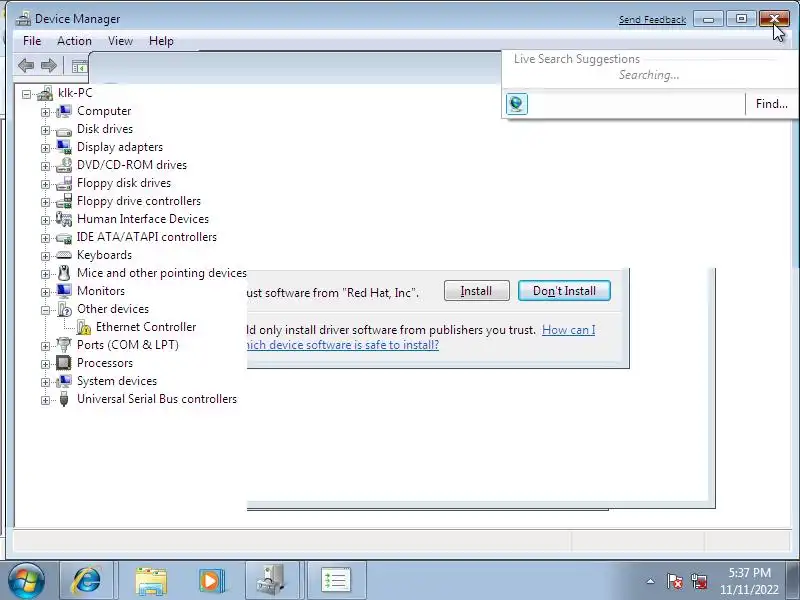
Task: Click the Install button
Action: point(477,291)
